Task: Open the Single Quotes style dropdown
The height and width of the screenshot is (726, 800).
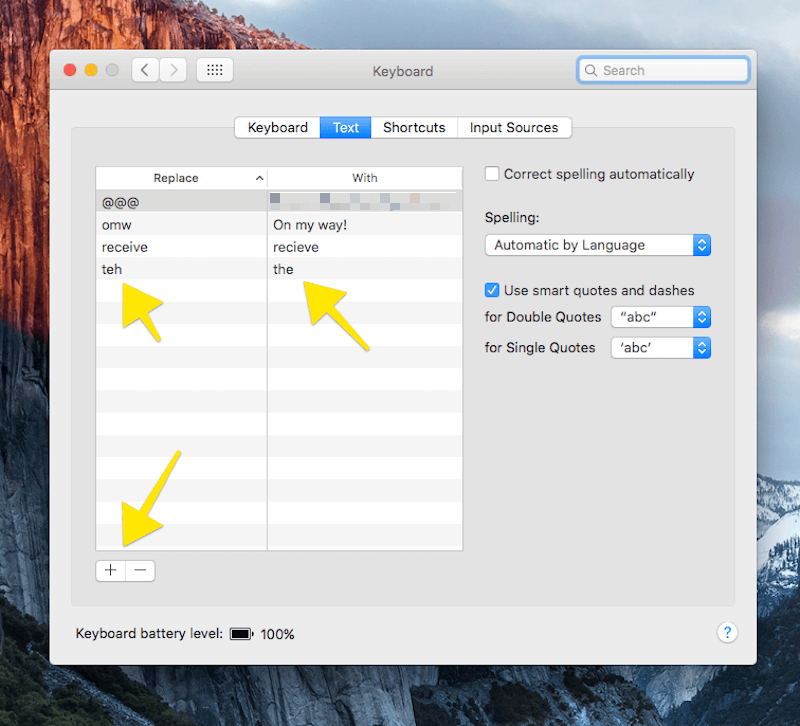Action: click(x=660, y=348)
